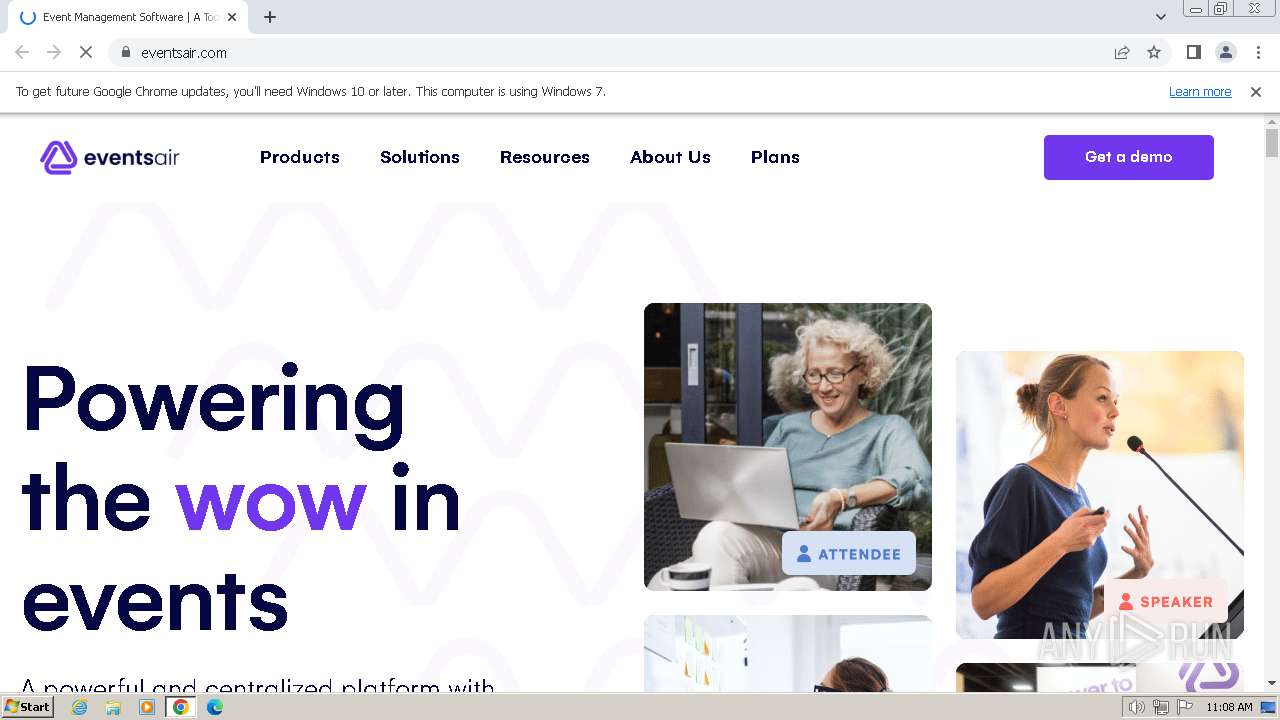Bookmark this page with star
Screen dimensions: 1280x720
point(1154,52)
